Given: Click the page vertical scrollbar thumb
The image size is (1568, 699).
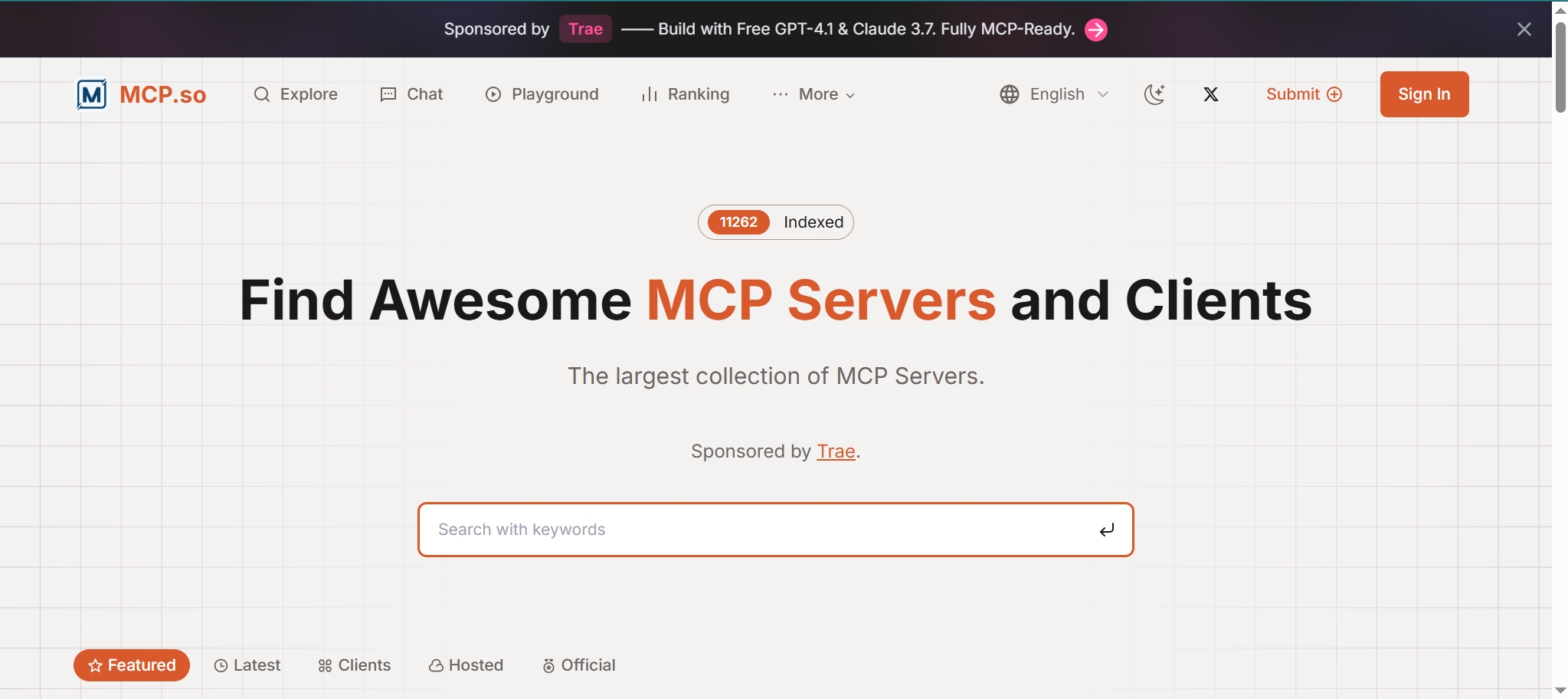Looking at the screenshot, I should tap(1560, 67).
